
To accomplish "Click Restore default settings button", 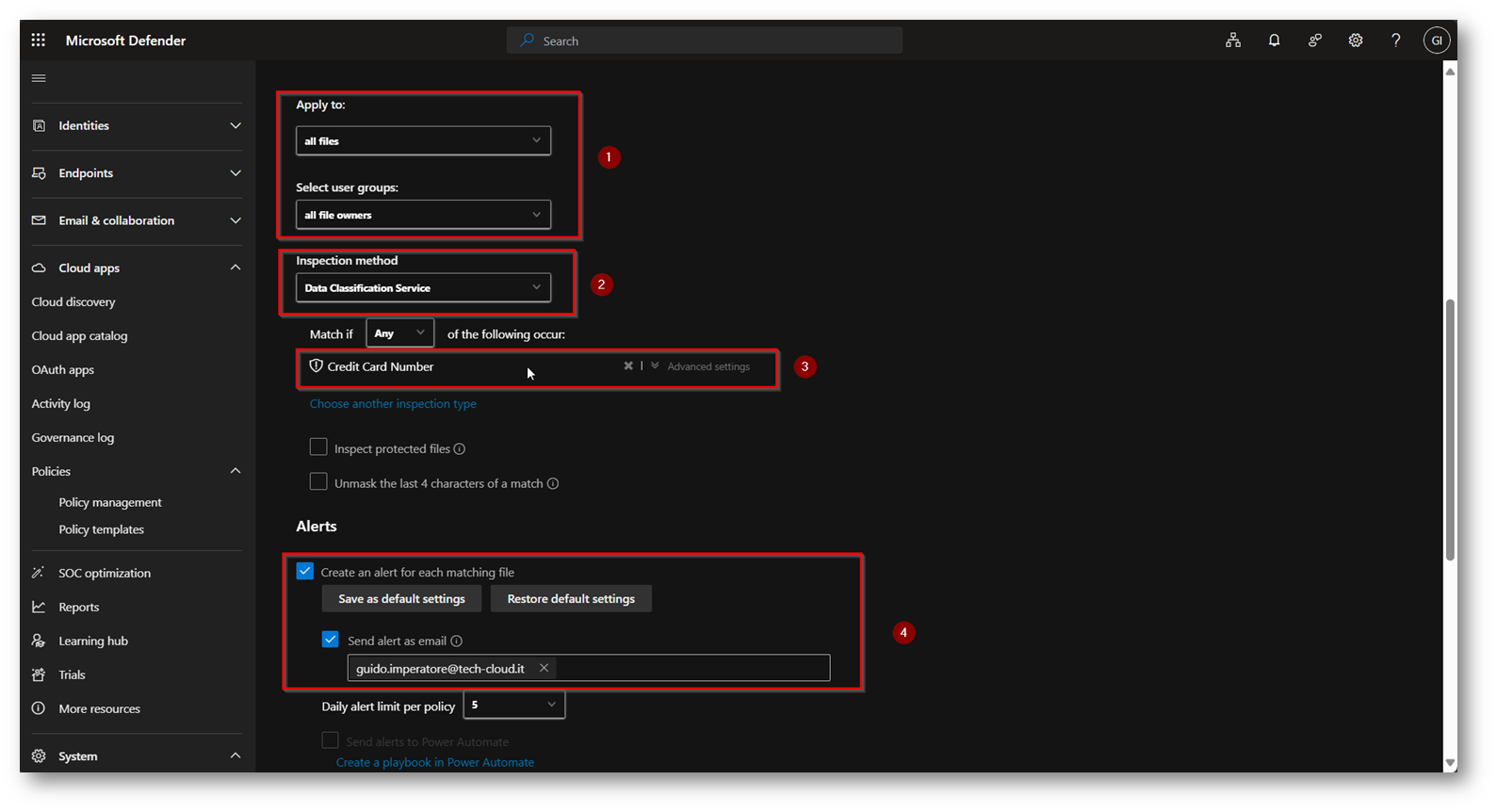I will point(571,599).
